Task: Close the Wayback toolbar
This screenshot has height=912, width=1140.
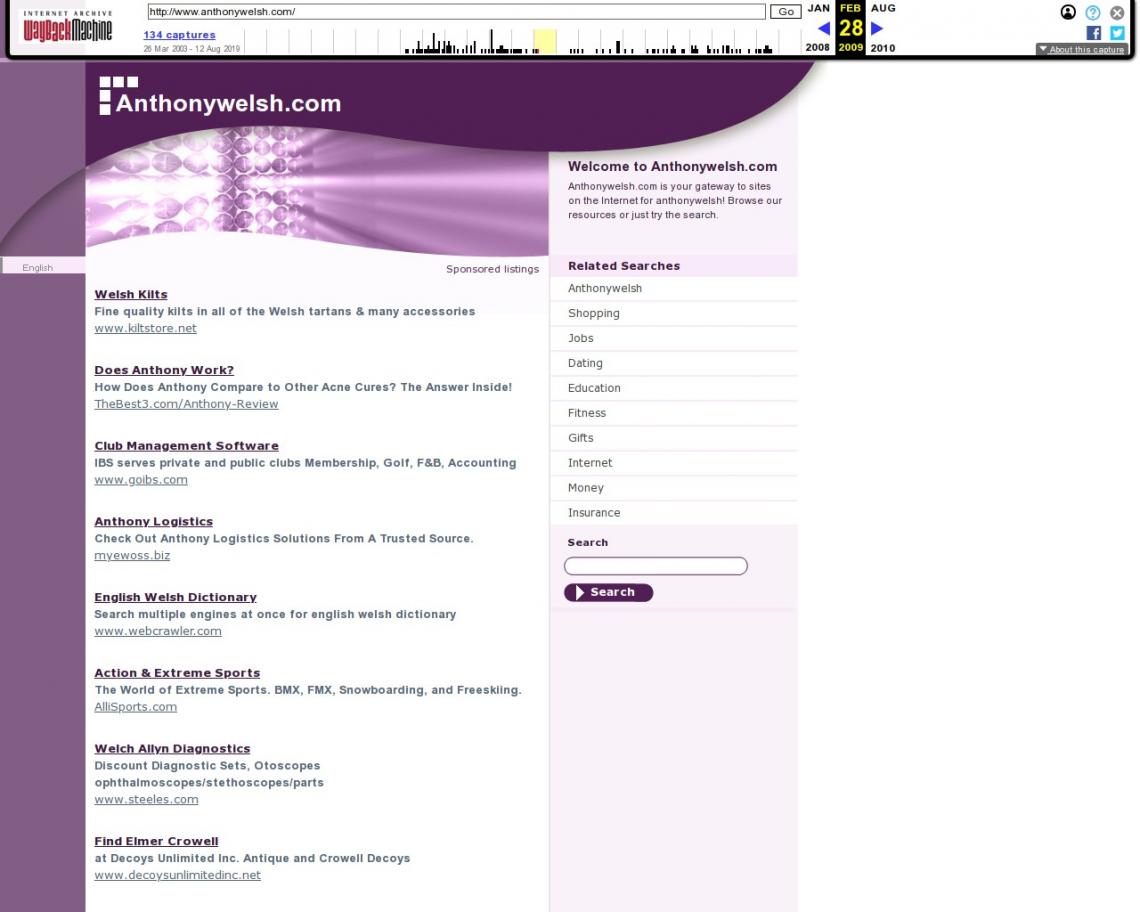Action: (1117, 12)
